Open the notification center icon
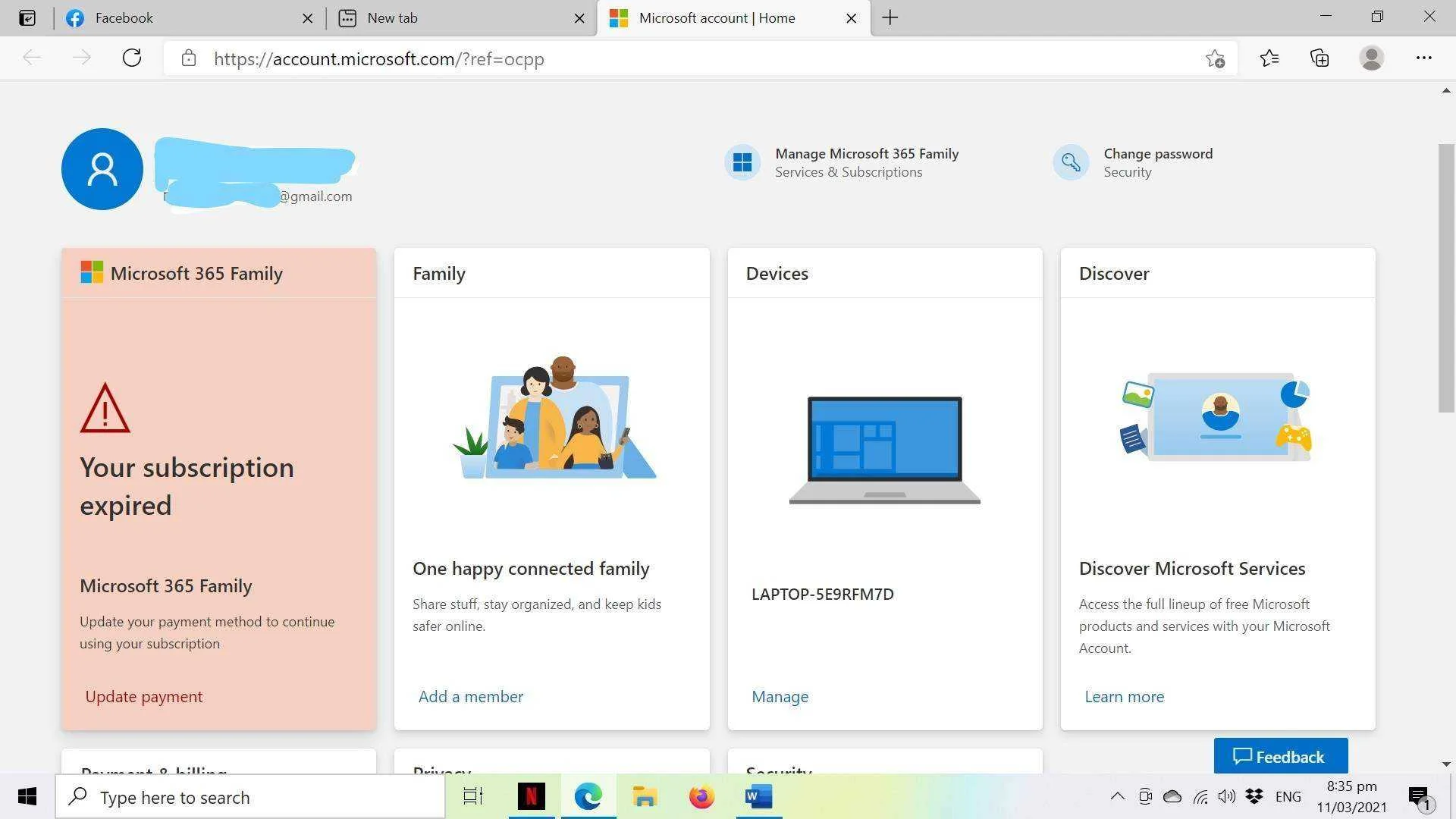The image size is (1456, 819). tap(1420, 798)
